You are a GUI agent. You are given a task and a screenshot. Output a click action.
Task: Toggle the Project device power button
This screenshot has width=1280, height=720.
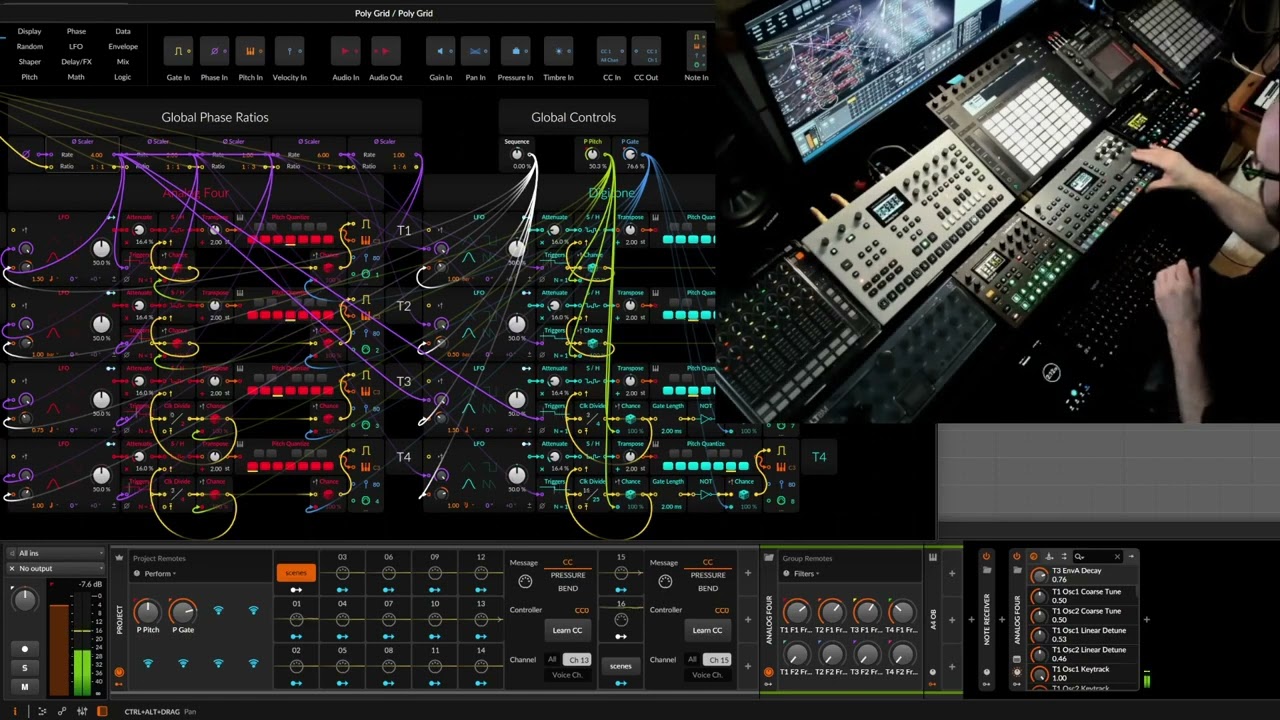click(x=119, y=672)
